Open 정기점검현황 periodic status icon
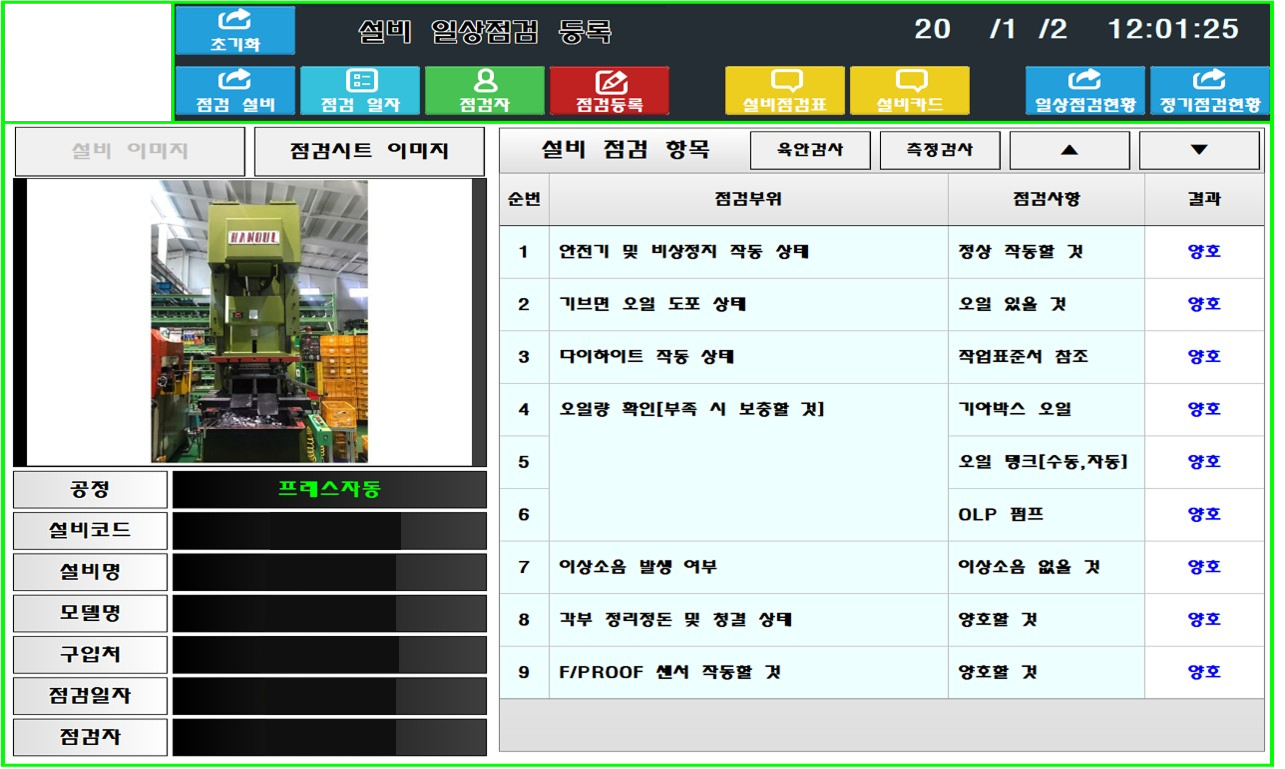The image size is (1285, 769). tap(1211, 90)
